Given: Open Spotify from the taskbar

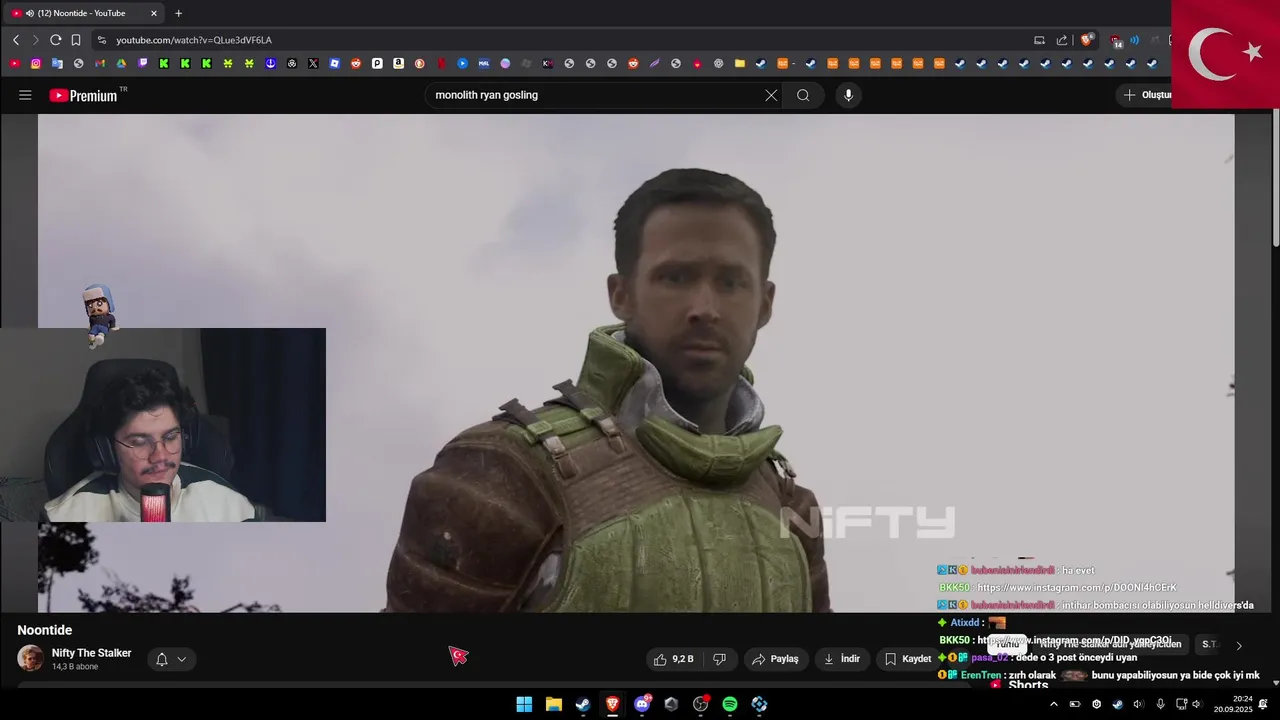Looking at the screenshot, I should pyautogui.click(x=729, y=704).
